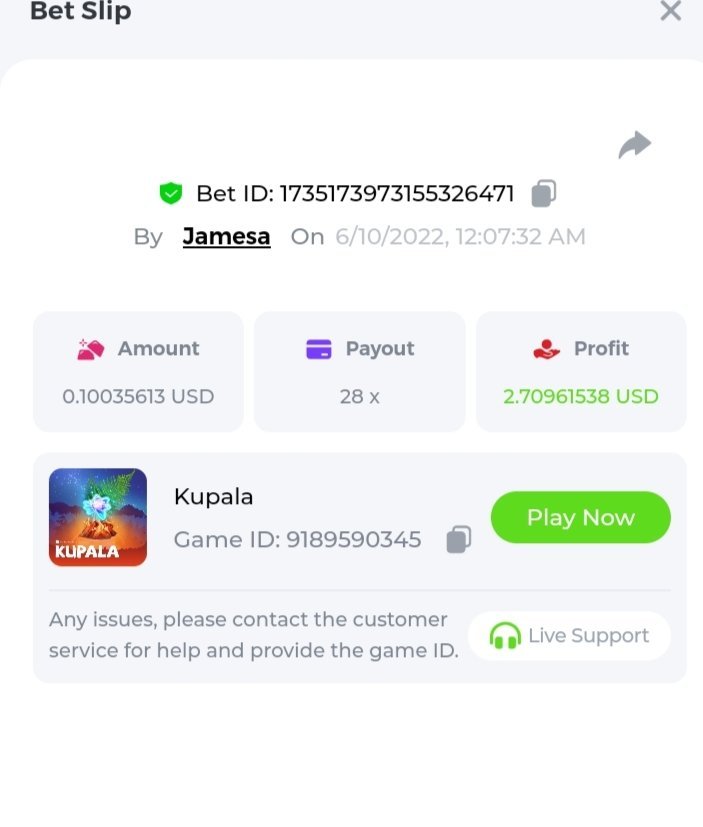Open the Kupala game thumbnail
This screenshot has width=703, height=827.
click(x=98, y=517)
